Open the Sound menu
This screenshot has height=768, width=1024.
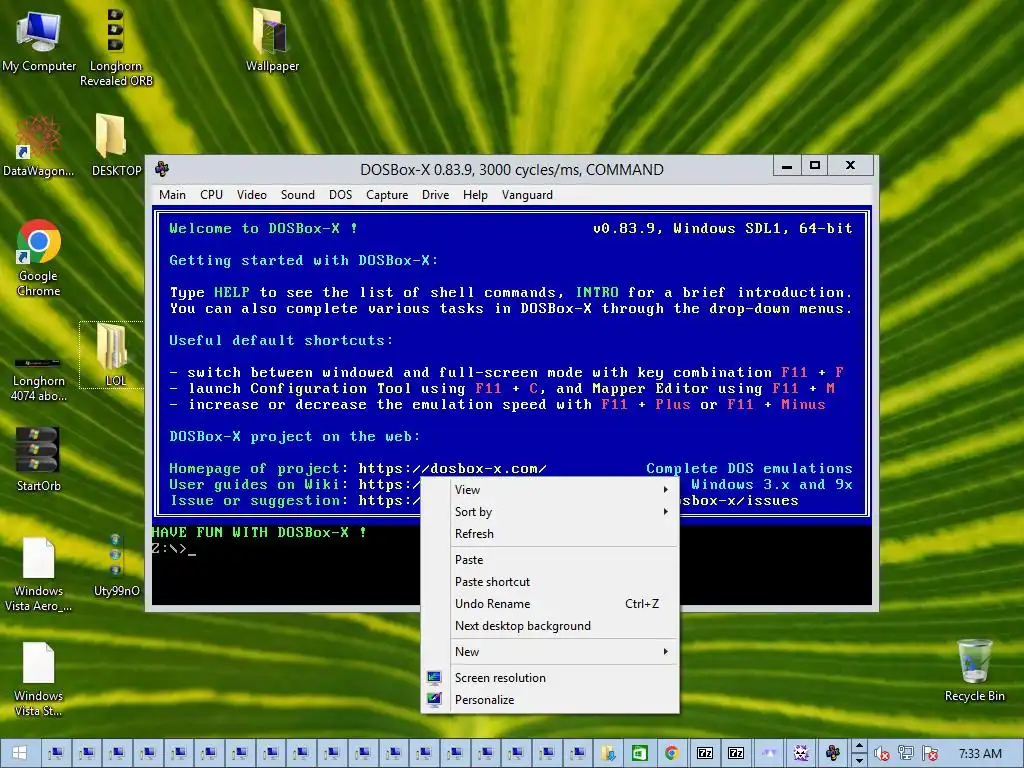click(x=298, y=195)
